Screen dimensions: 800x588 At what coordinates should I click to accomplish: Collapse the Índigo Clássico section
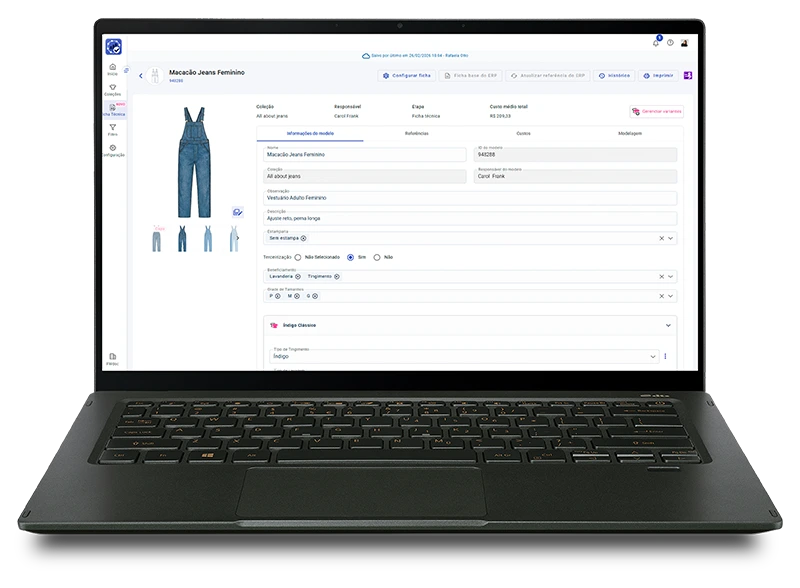[x=668, y=326]
